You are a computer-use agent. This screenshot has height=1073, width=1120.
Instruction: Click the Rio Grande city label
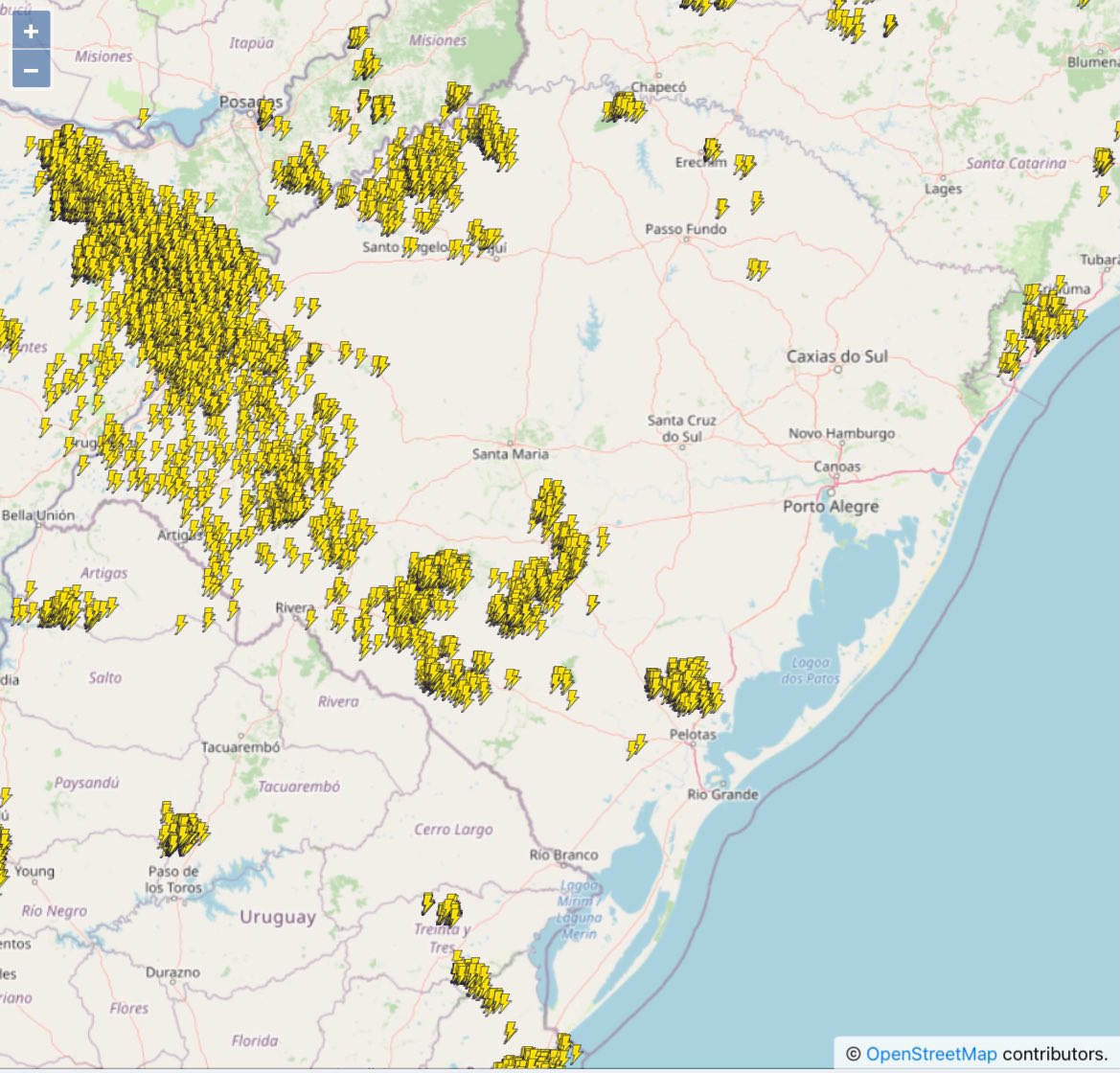point(722,793)
